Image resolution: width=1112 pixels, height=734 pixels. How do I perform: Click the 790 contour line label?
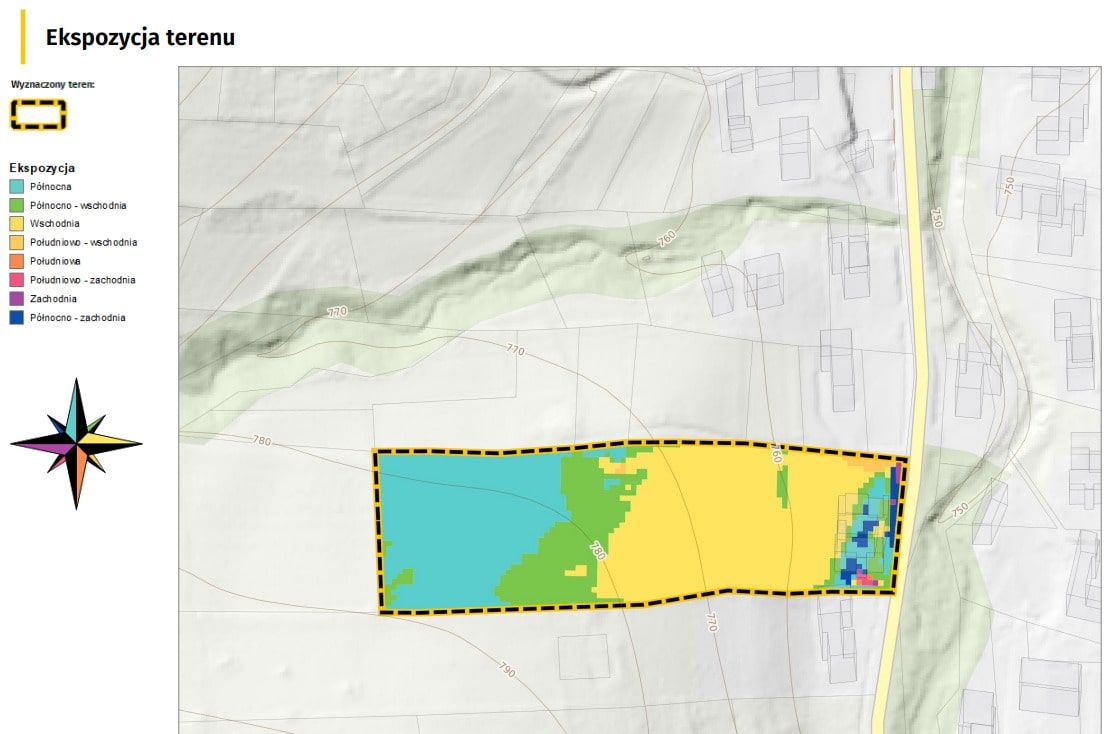click(506, 671)
